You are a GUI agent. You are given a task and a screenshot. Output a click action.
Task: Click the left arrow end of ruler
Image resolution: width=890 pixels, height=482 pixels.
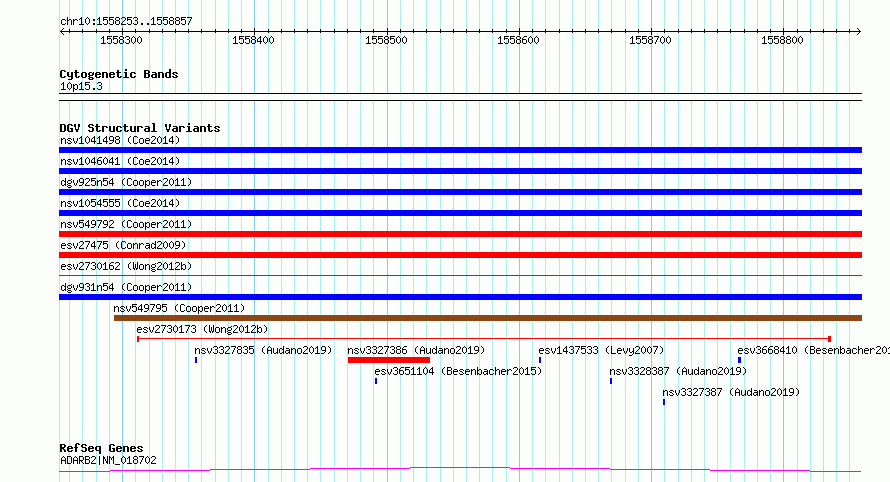[62, 31]
